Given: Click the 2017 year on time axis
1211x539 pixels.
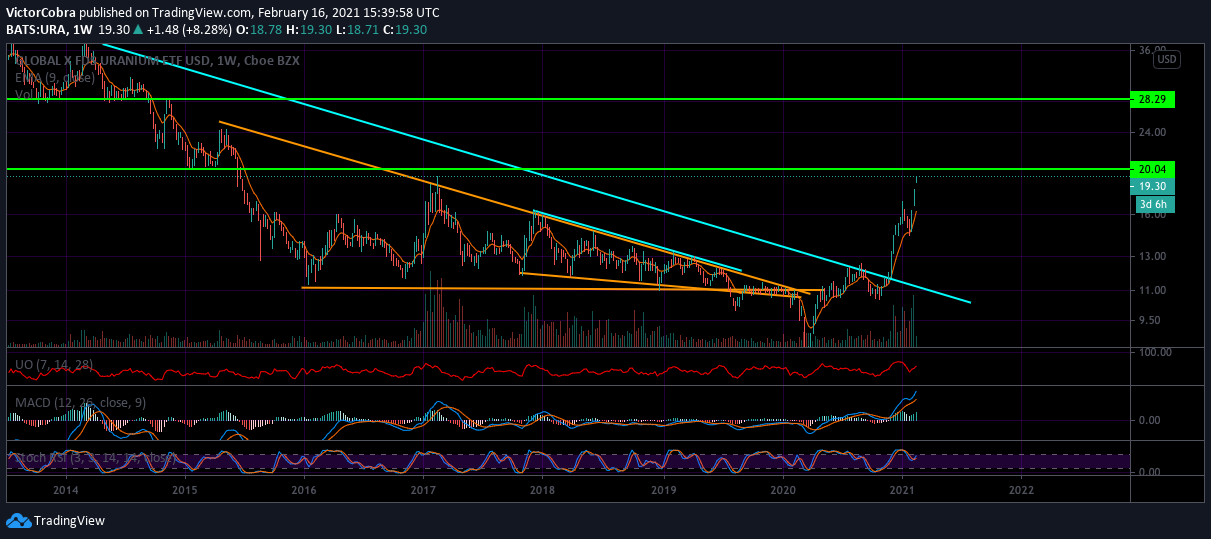Looking at the screenshot, I should click(424, 491).
